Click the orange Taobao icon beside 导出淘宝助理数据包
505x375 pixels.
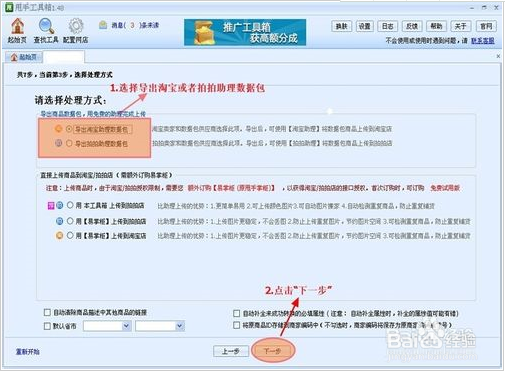click(x=58, y=129)
